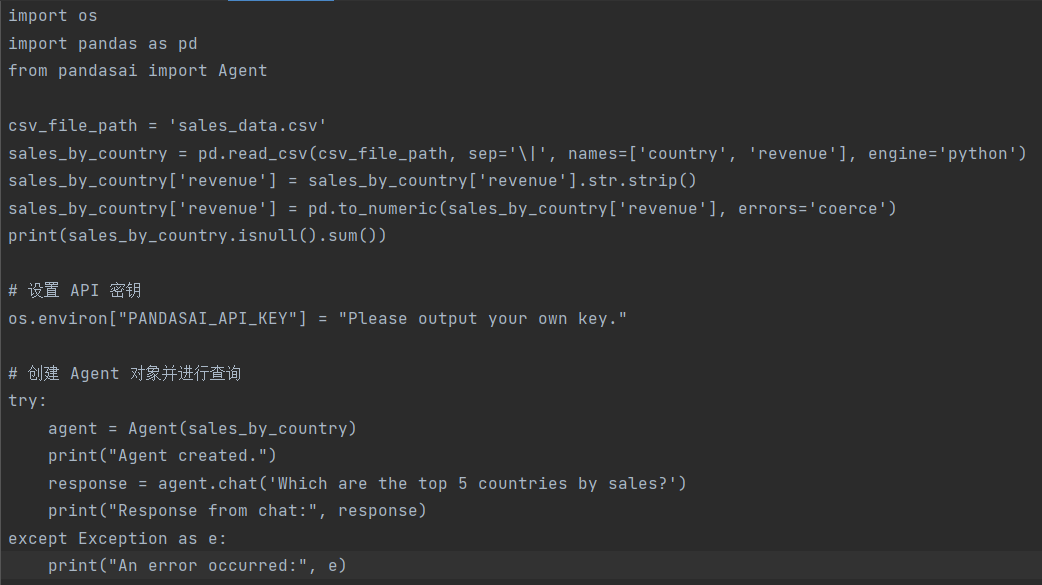Click the engine='python' argument
This screenshot has height=585, width=1042.
(x=947, y=153)
